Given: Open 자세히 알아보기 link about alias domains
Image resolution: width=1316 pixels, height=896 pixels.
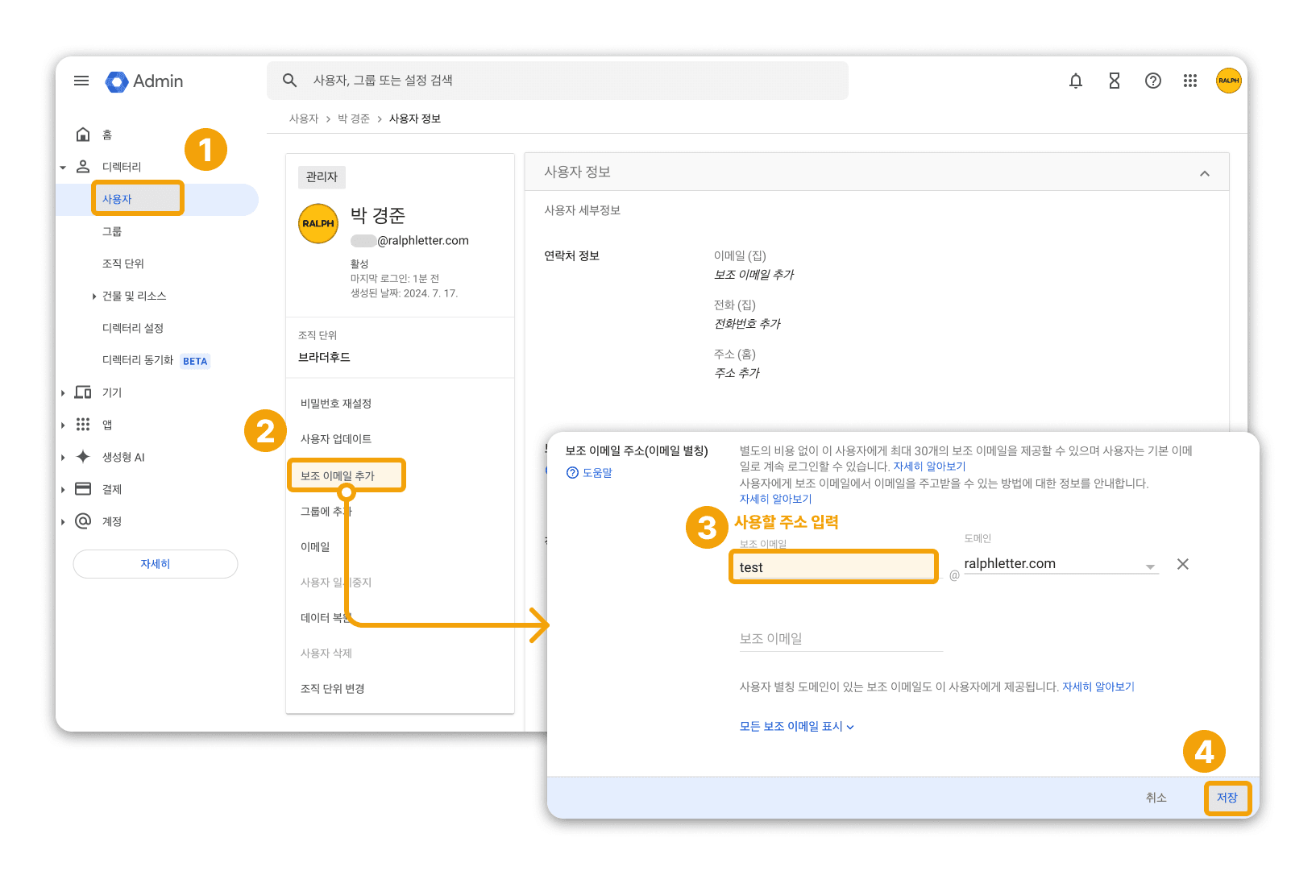Looking at the screenshot, I should tap(1098, 687).
